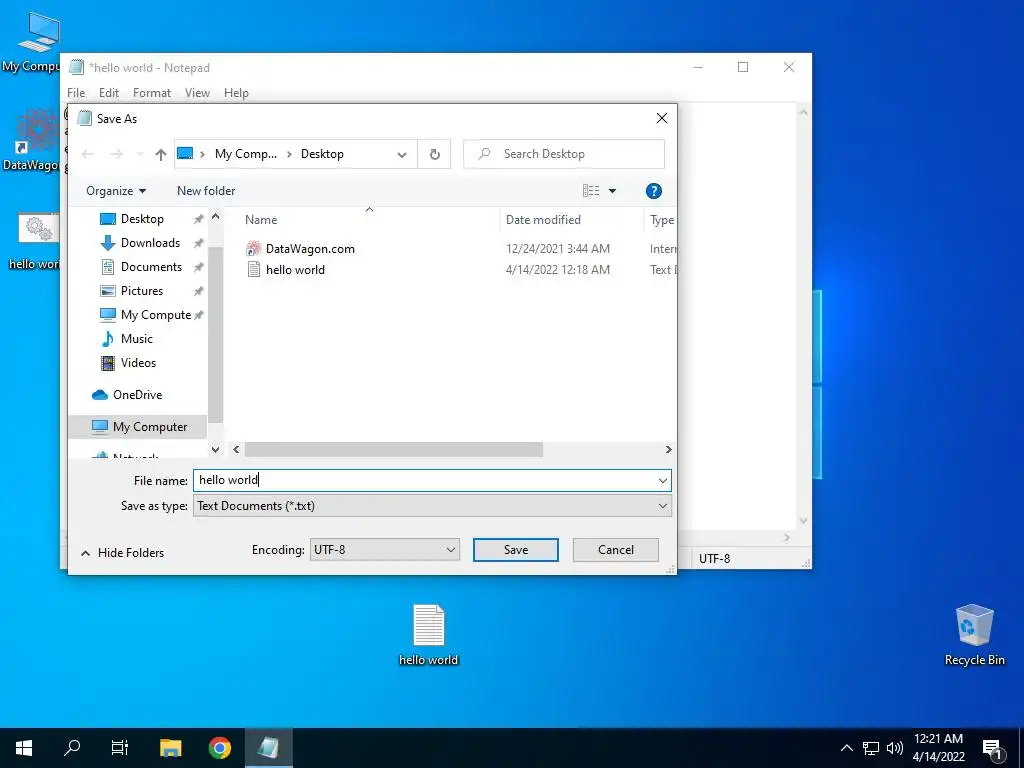Open the Encoding dropdown
This screenshot has height=768, width=1024.
tap(385, 550)
